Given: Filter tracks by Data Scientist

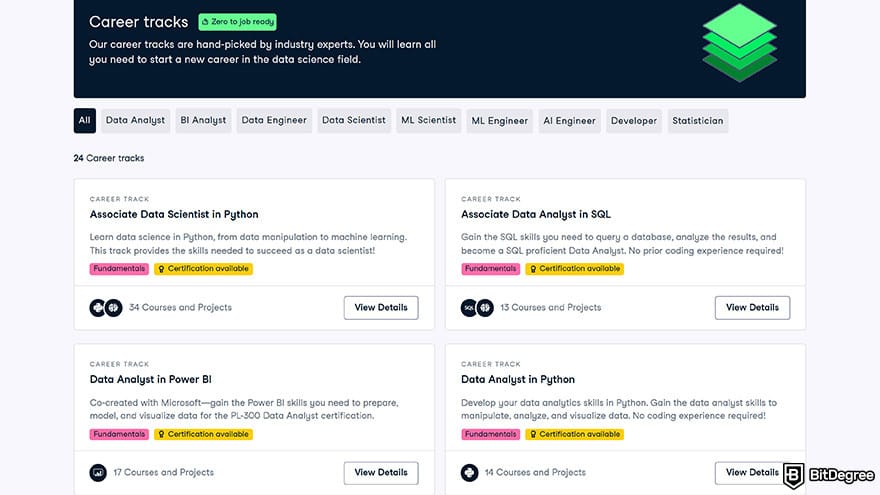Looking at the screenshot, I should (x=354, y=121).
